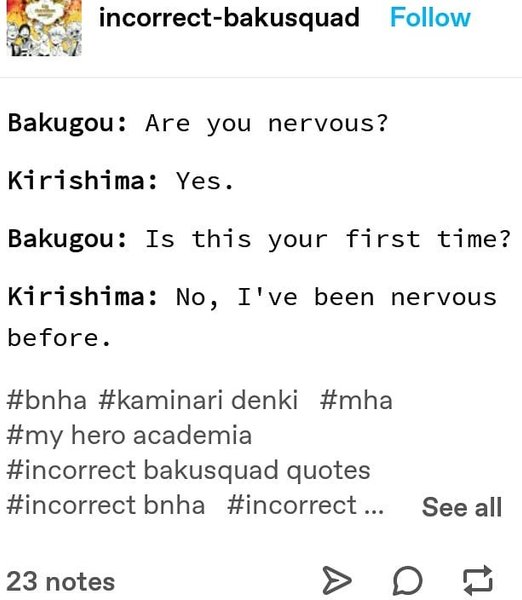The height and width of the screenshot is (600, 522).
Task: Open the #kaminari denki tag
Action: click(198, 401)
